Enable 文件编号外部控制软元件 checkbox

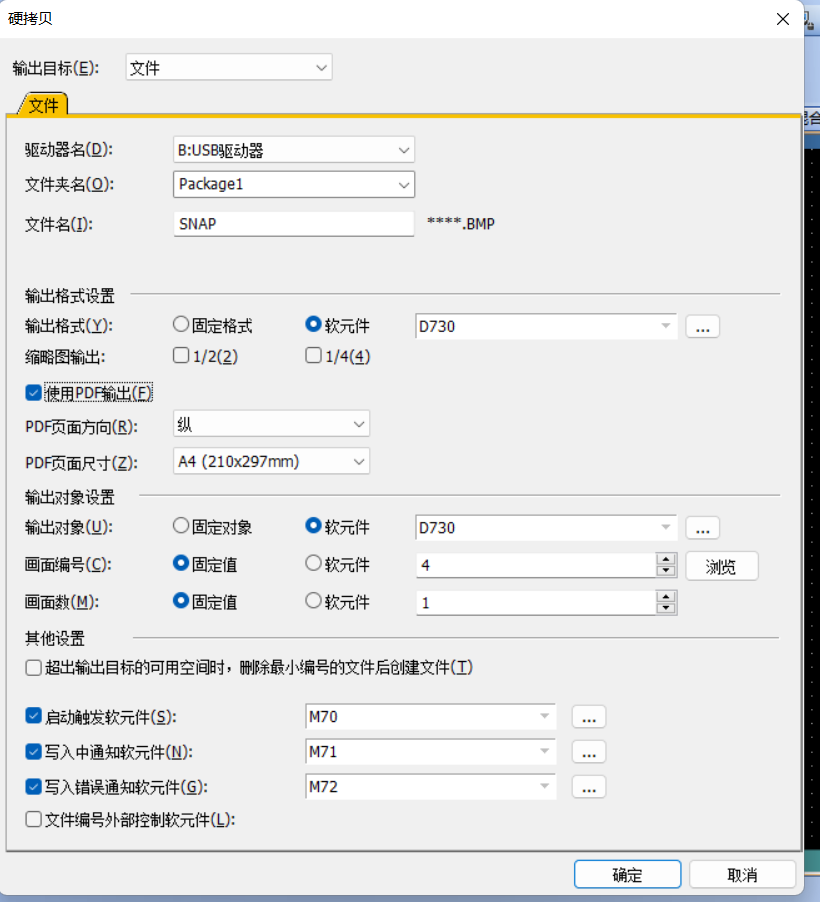(x=34, y=820)
